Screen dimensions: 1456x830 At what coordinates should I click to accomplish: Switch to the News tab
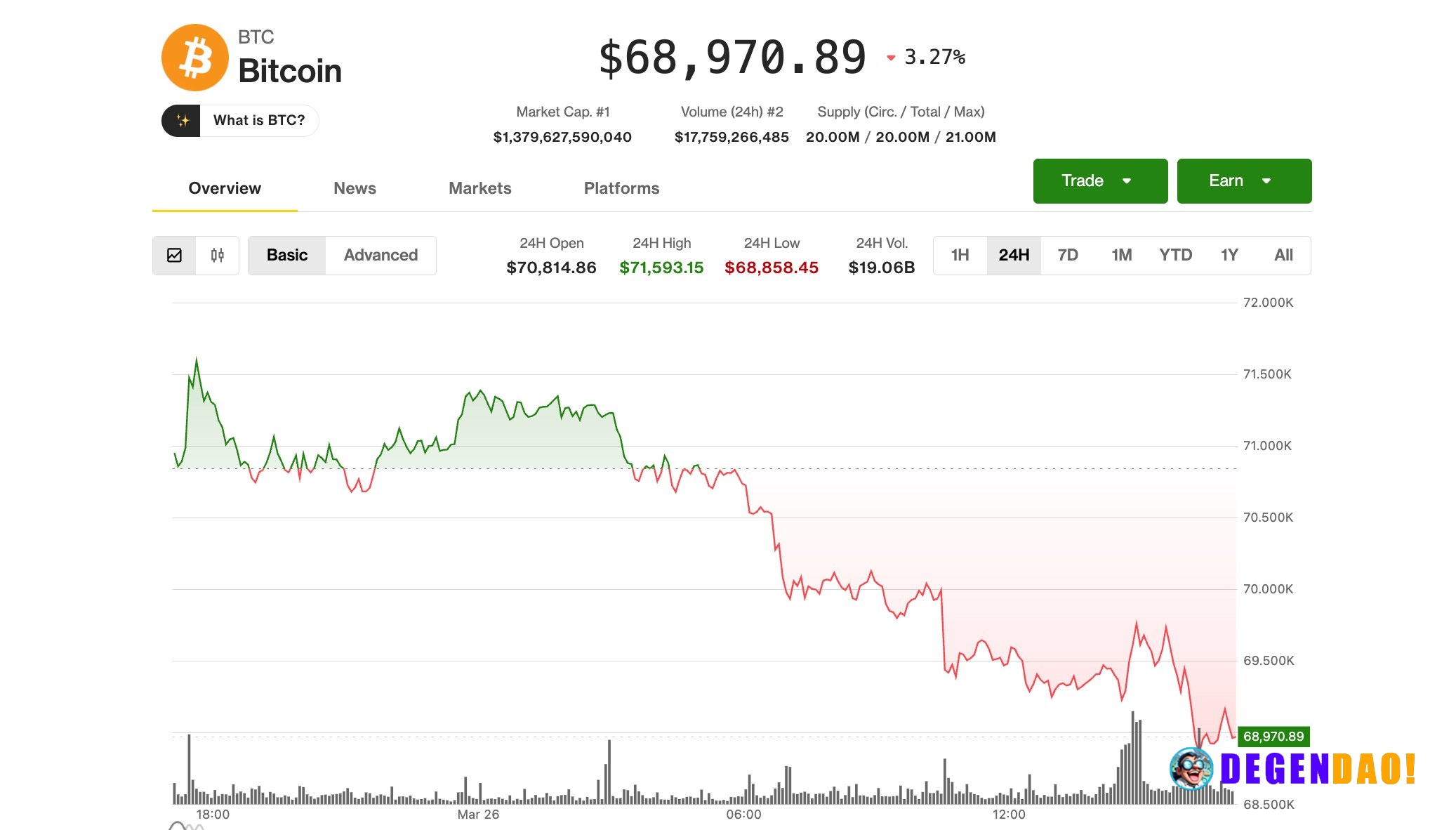pyautogui.click(x=355, y=188)
